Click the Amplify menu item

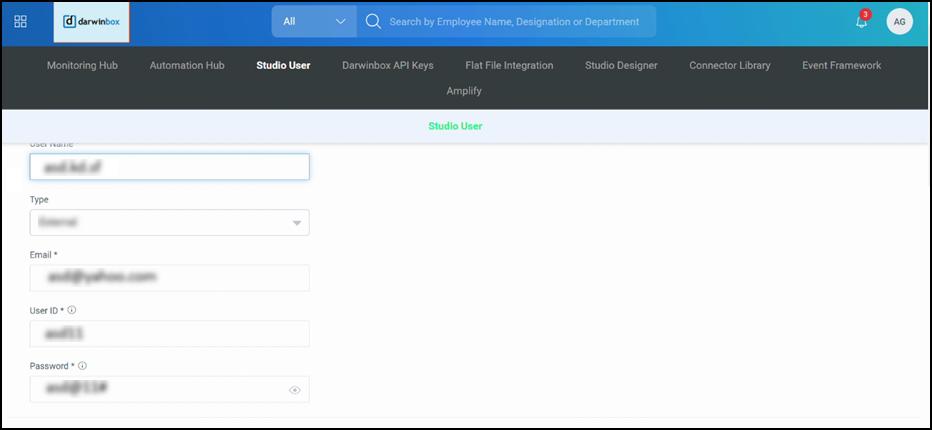click(464, 91)
